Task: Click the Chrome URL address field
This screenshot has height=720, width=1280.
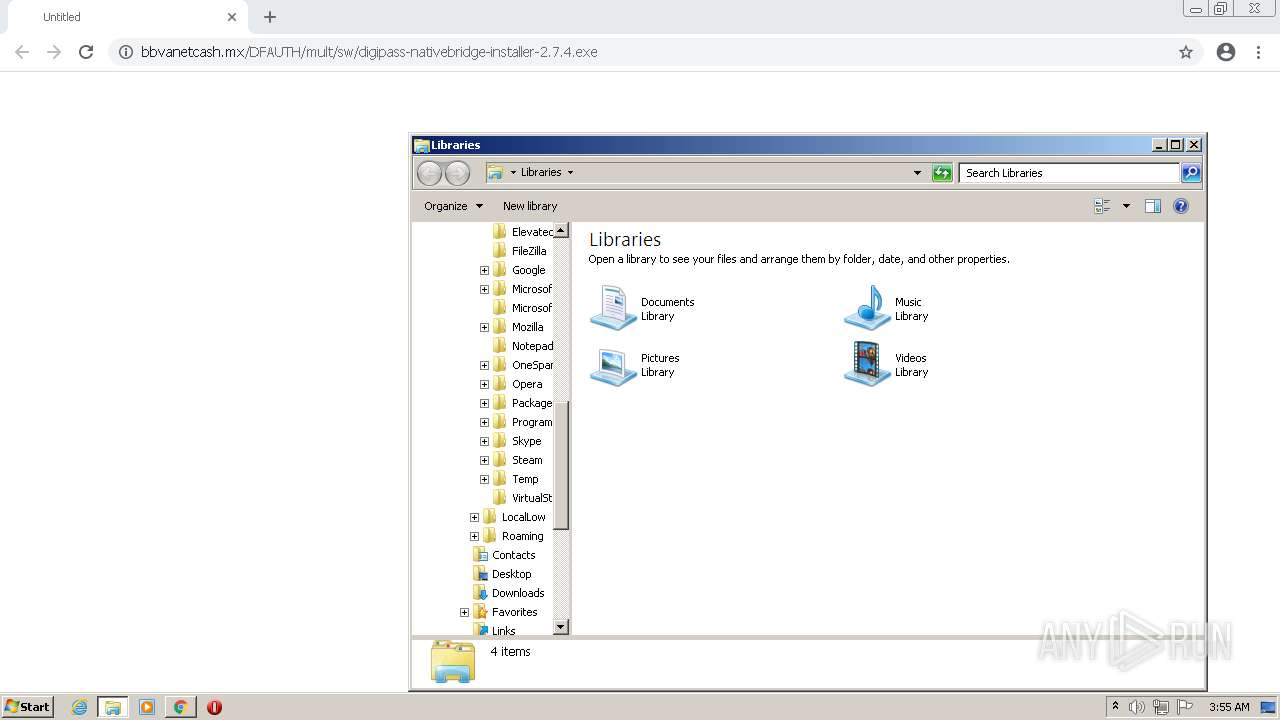Action: coord(655,52)
